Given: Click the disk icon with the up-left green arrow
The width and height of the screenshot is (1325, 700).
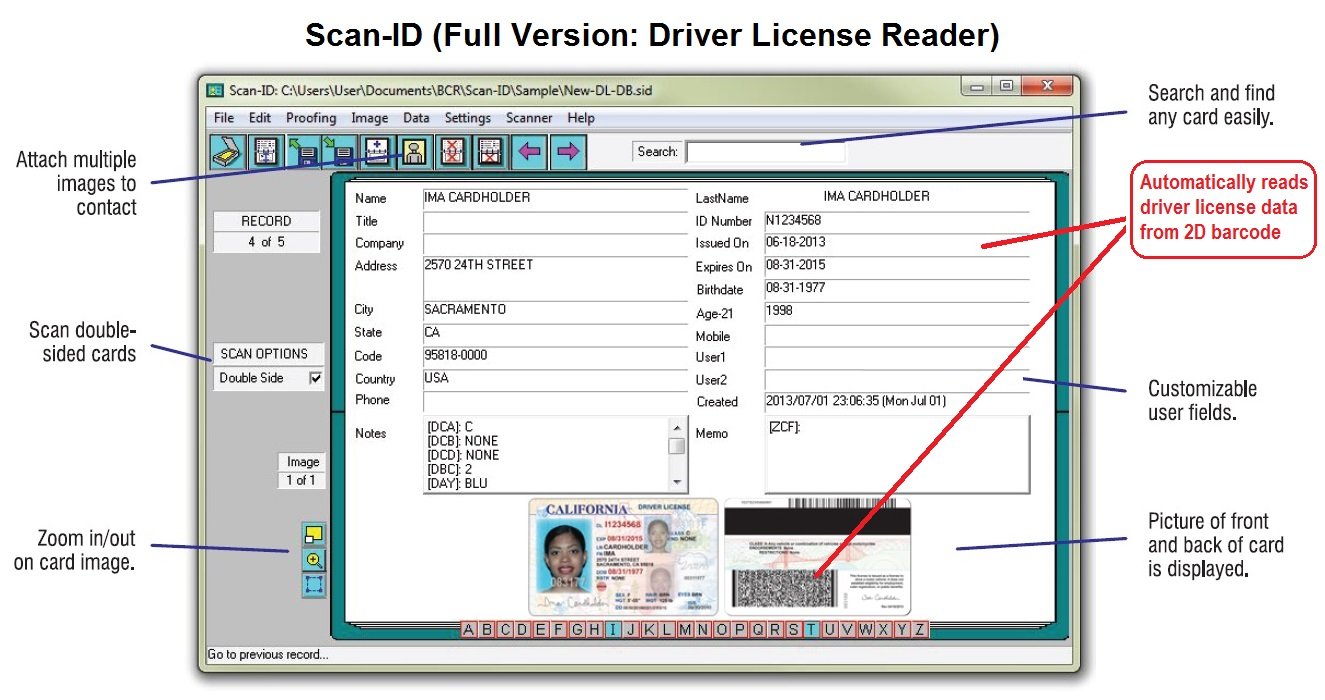Looking at the screenshot, I should point(303,152).
